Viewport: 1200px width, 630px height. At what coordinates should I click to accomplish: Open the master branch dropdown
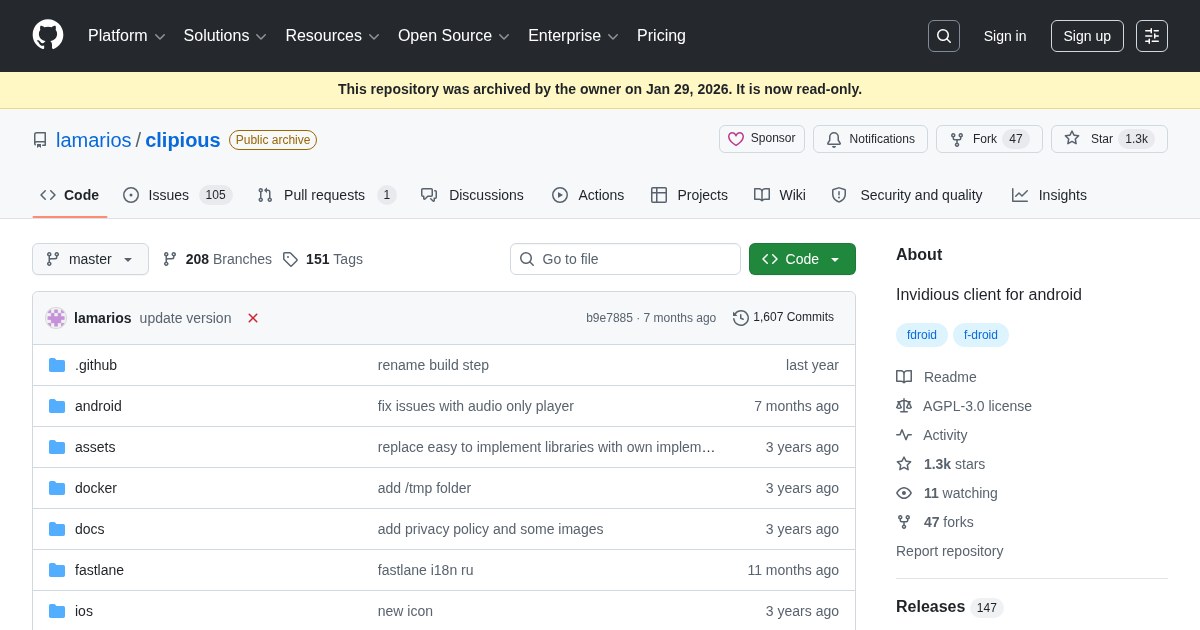point(90,259)
